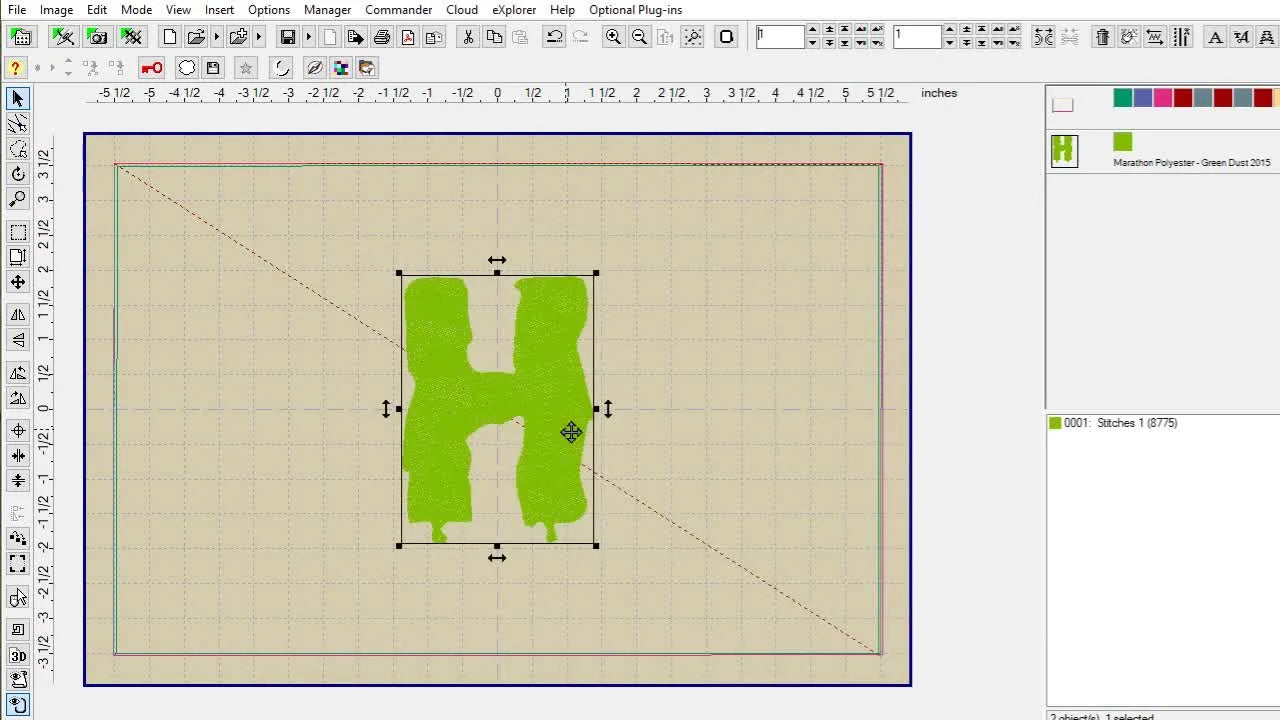Click the gray star icon
Viewport: 1280px width, 720px height.
(246, 68)
